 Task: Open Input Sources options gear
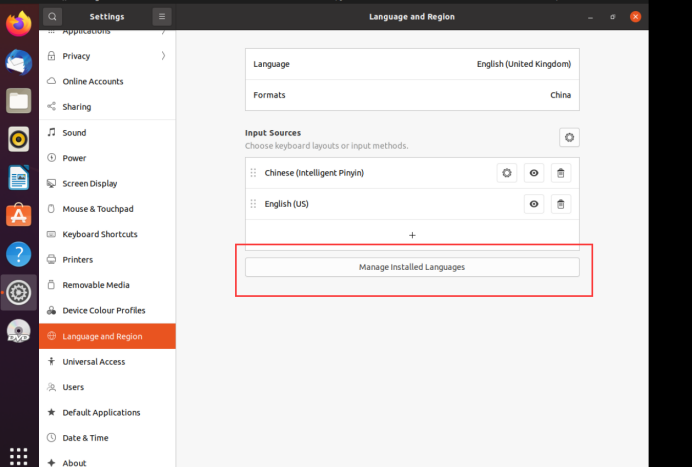pos(569,137)
